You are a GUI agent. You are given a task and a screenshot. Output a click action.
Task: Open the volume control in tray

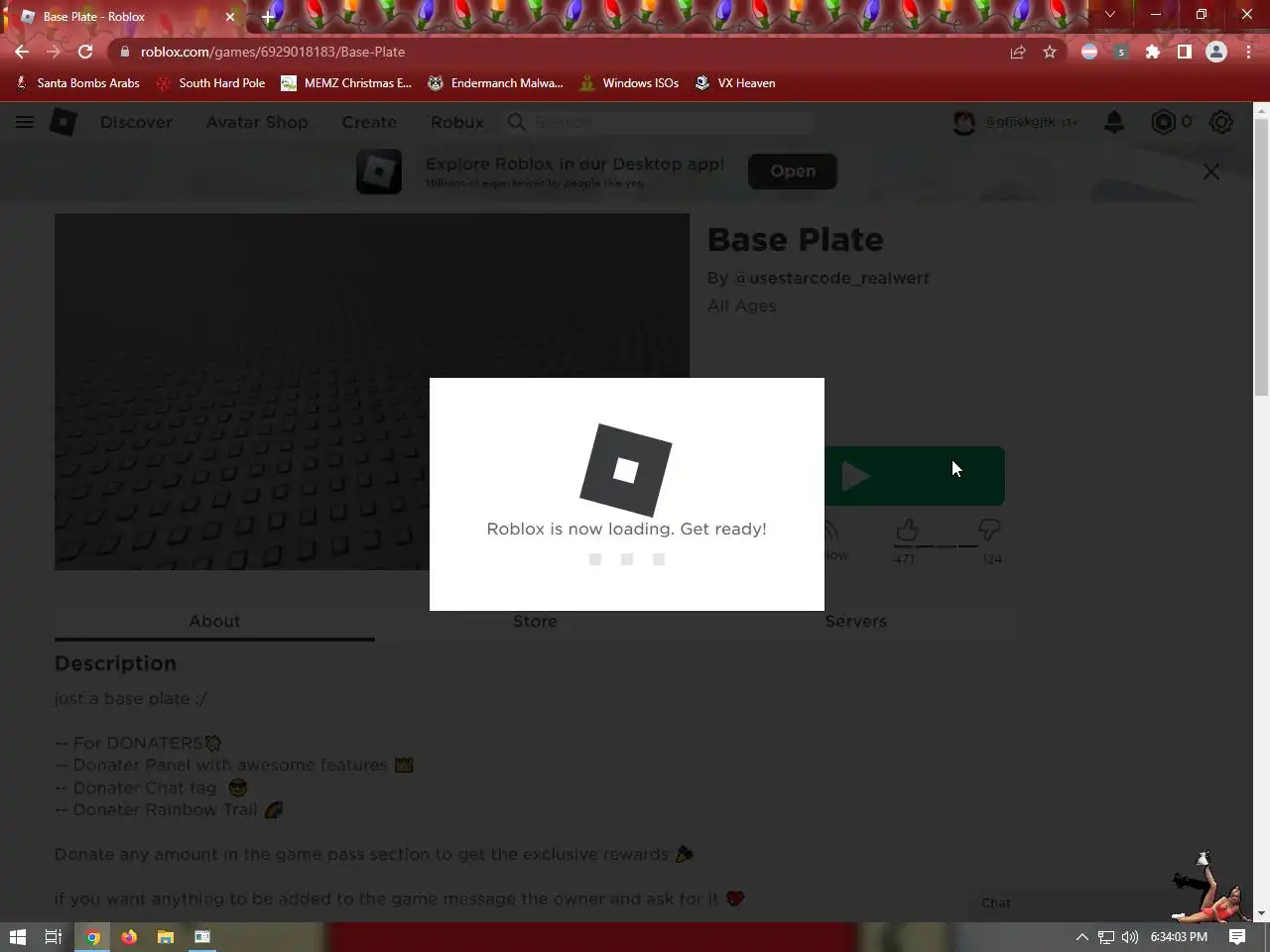(x=1130, y=937)
